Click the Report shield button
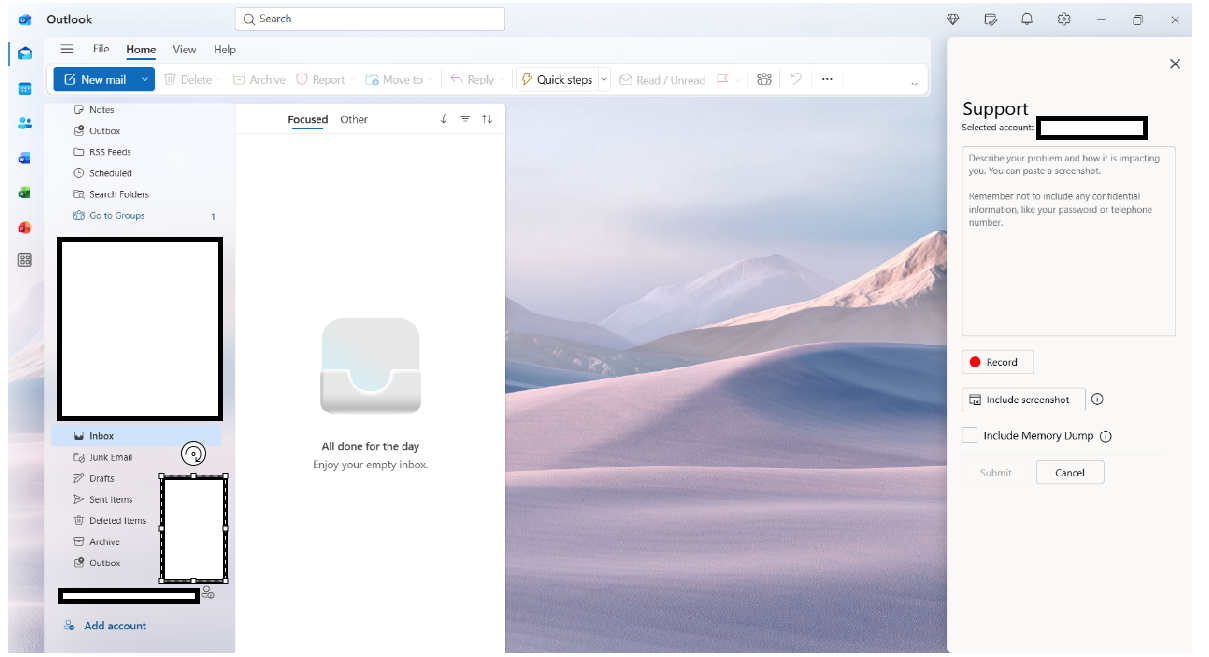1209x657 pixels. (x=320, y=80)
